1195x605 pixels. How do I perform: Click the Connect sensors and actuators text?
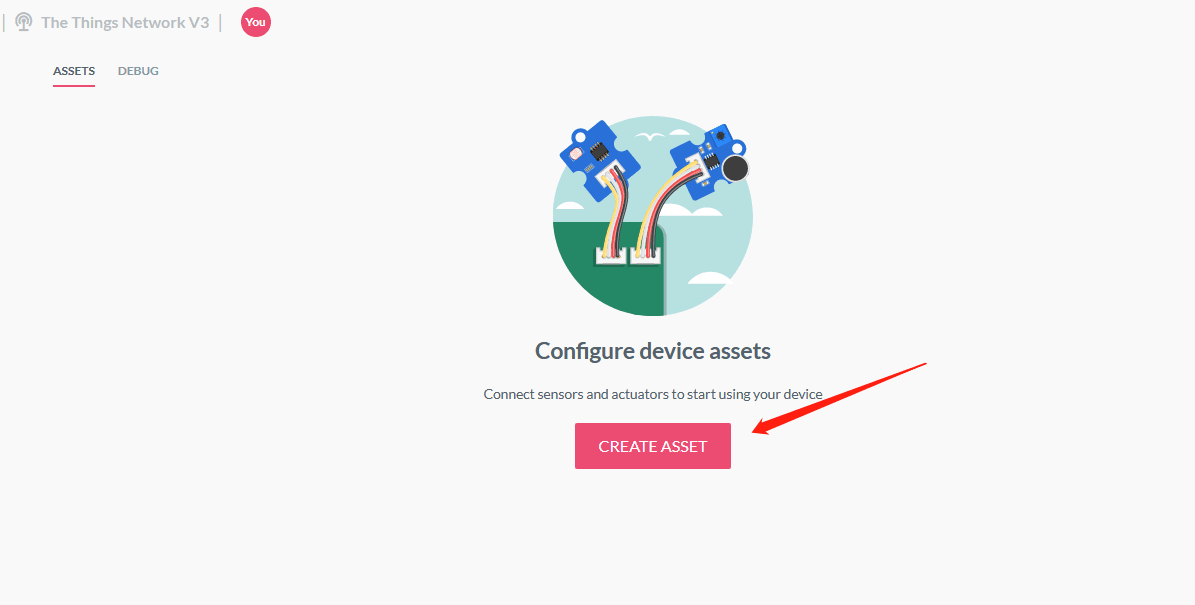pos(652,394)
